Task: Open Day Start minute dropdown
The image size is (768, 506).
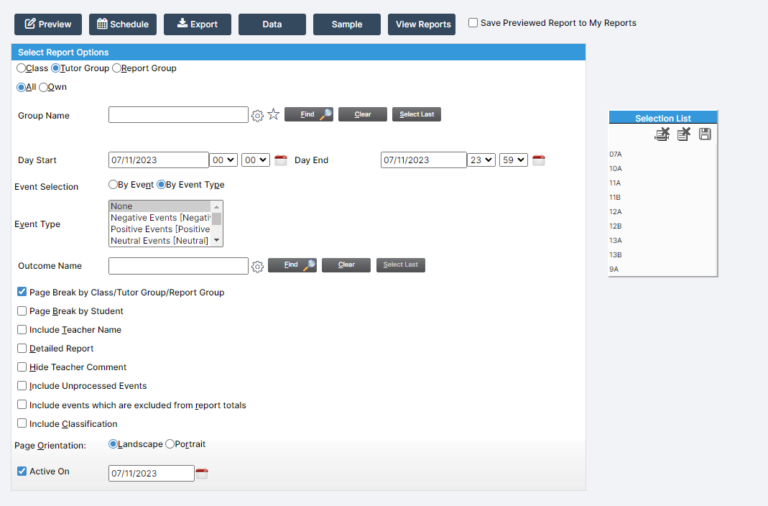Action: tap(255, 160)
